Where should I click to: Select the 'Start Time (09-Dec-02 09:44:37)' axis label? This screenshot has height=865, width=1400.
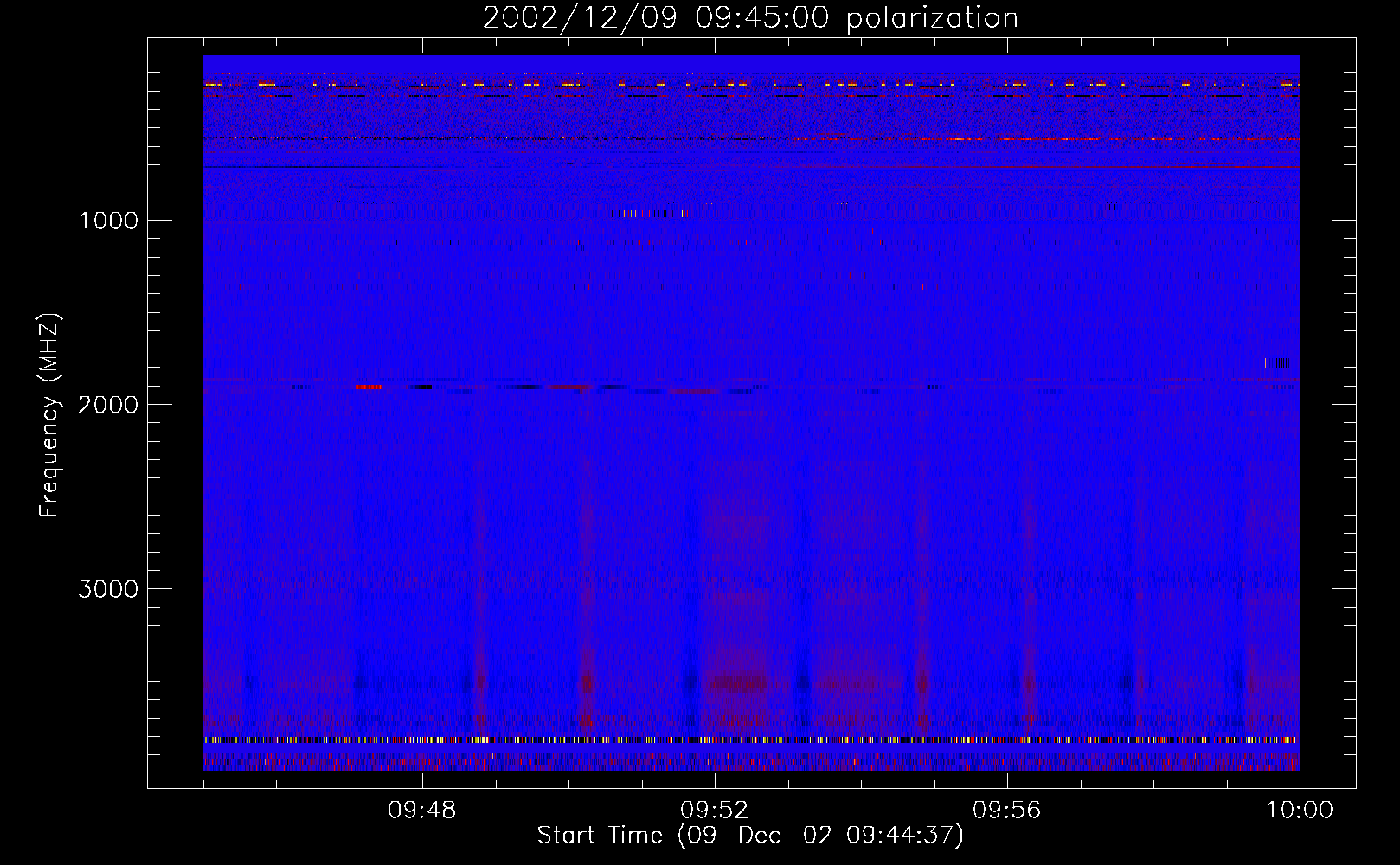pos(750,836)
